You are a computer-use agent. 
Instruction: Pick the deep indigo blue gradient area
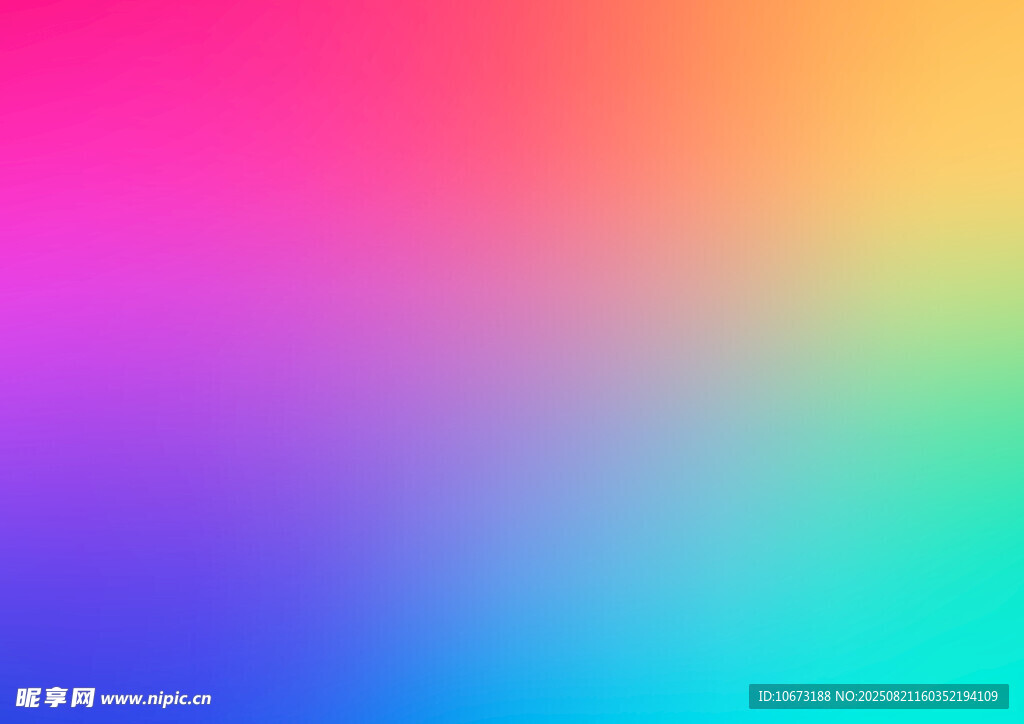point(150,620)
